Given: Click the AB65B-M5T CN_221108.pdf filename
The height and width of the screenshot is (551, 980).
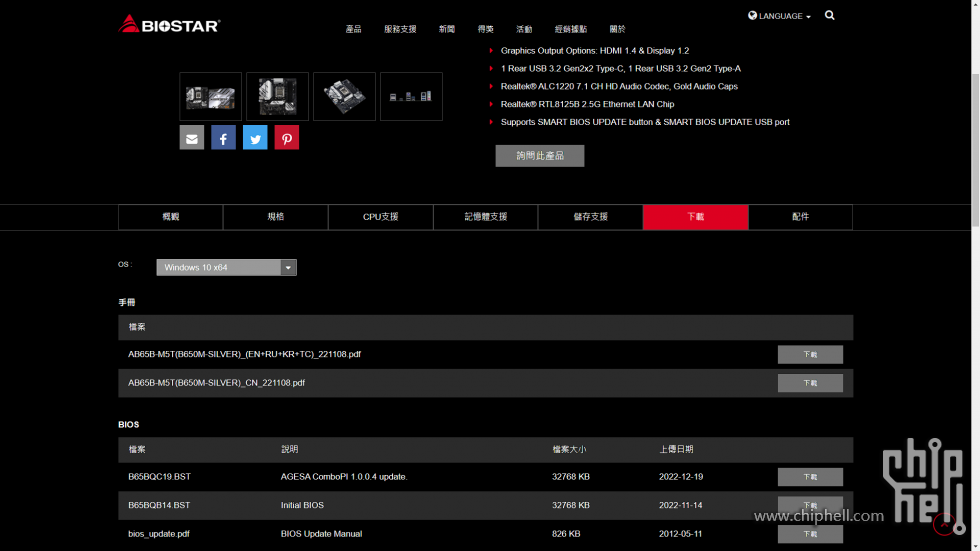Looking at the screenshot, I should (216, 383).
